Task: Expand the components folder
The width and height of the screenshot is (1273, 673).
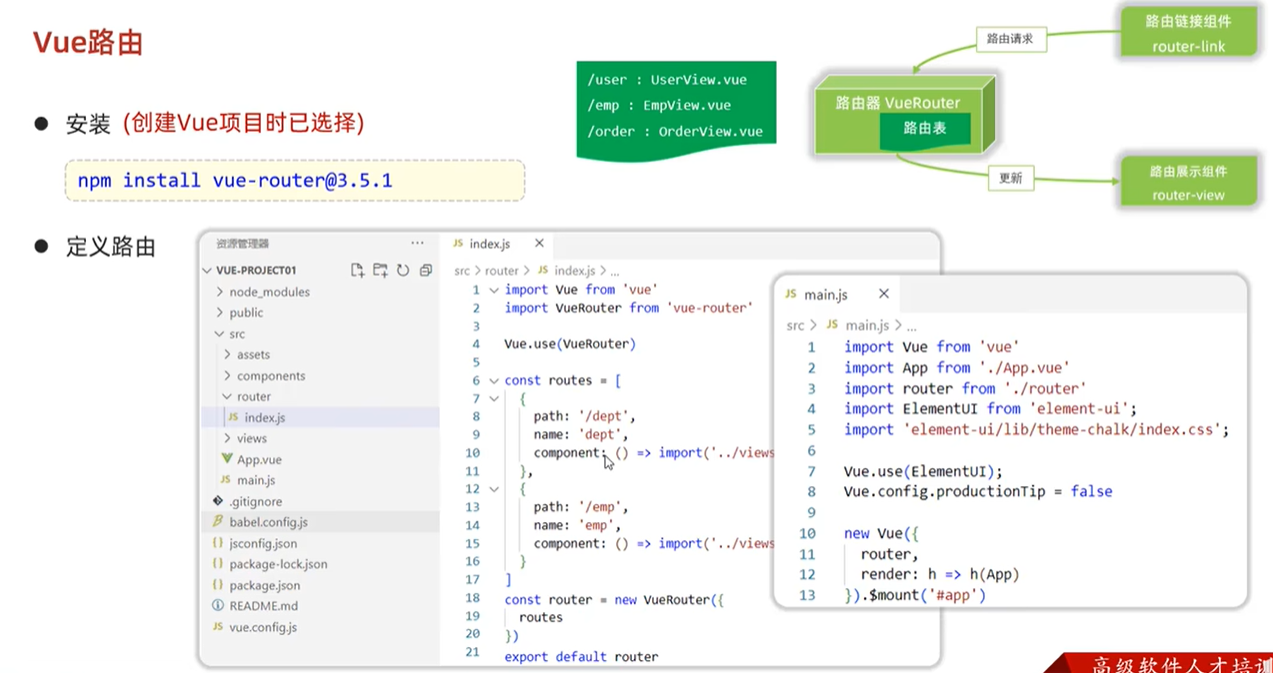Action: (x=228, y=376)
